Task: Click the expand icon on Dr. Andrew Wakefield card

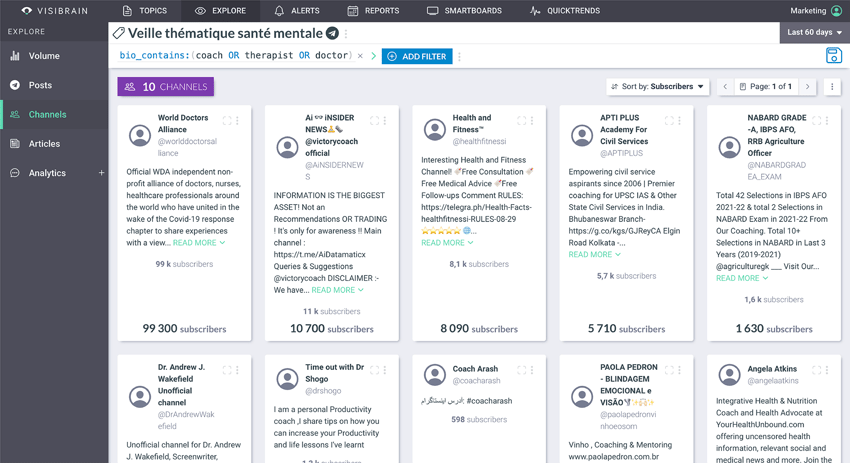Action: [227, 370]
